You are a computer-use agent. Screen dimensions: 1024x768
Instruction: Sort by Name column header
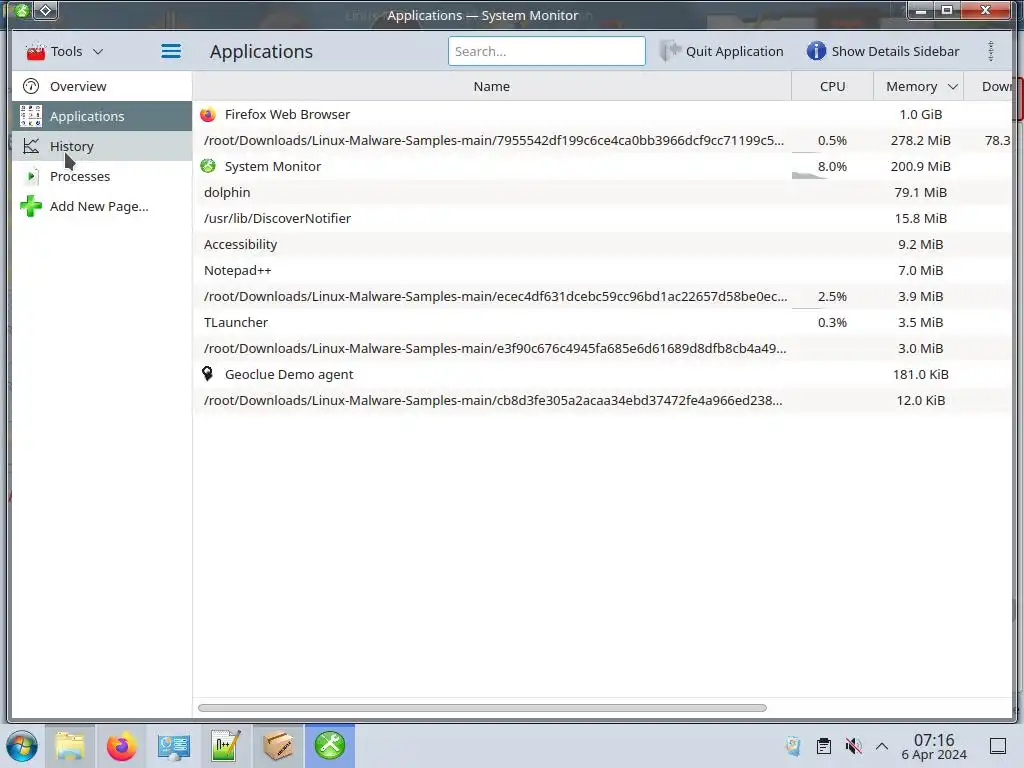tap(492, 86)
